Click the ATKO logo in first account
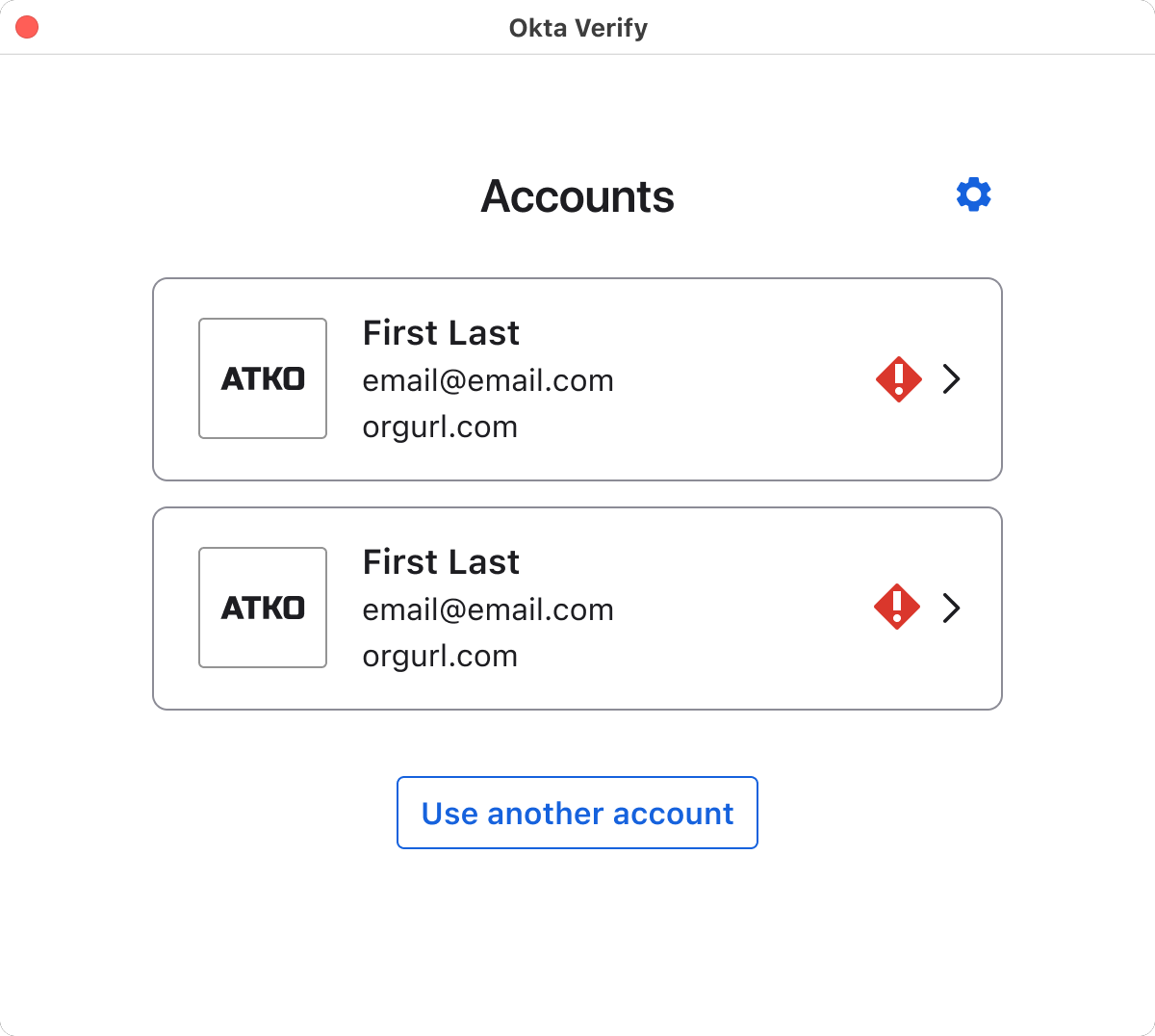Viewport: 1155px width, 1036px height. (x=263, y=378)
